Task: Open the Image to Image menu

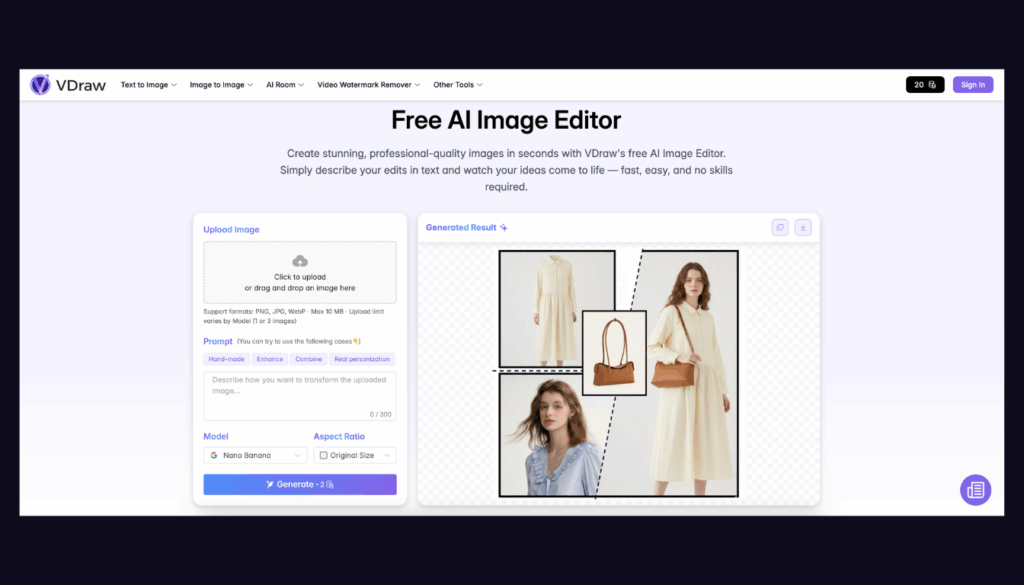Action: point(220,84)
